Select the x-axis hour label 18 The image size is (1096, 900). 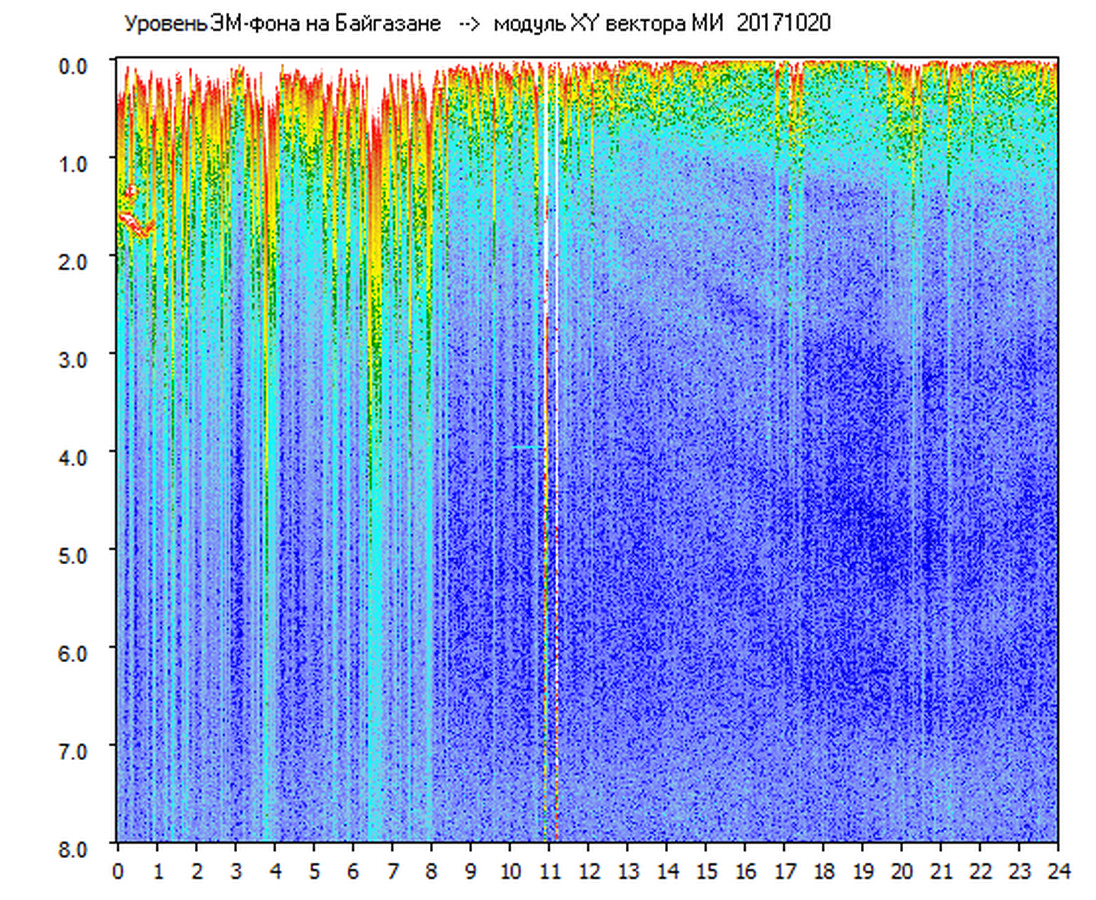tap(823, 870)
